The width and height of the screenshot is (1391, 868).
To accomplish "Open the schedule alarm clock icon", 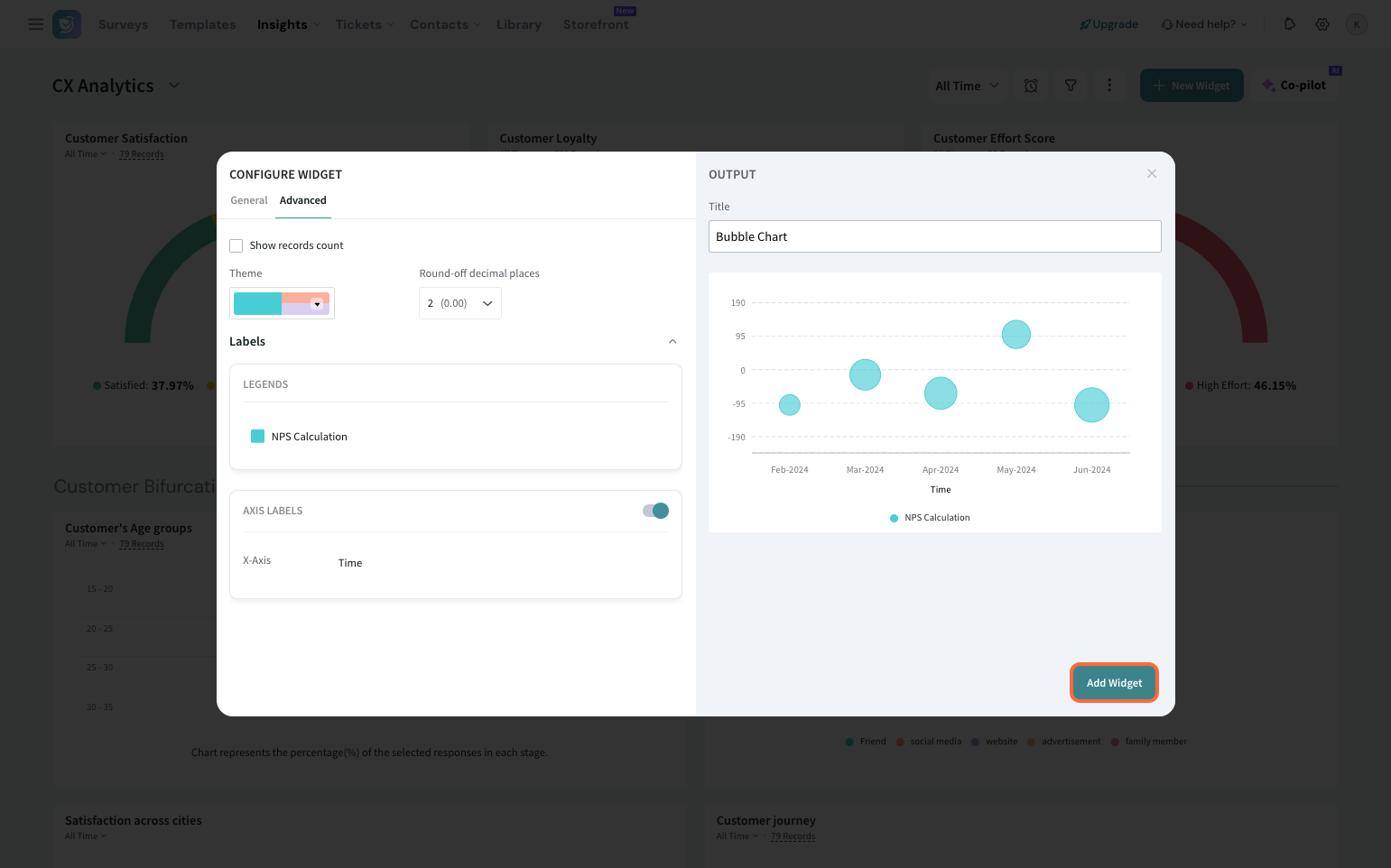I will click(x=1031, y=86).
